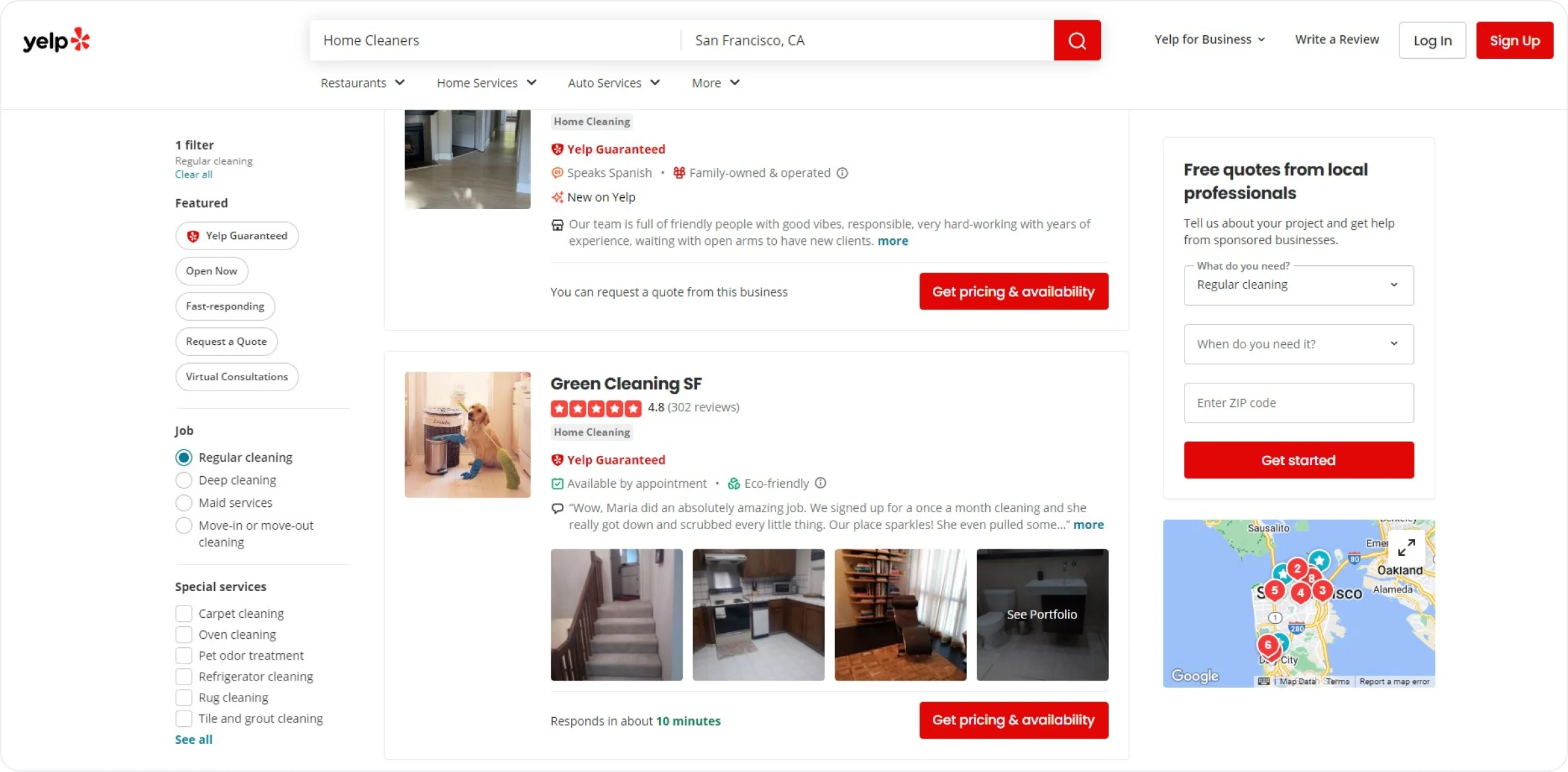Viewport: 1568px width, 772px height.
Task: Click map pin number 3
Action: pyautogui.click(x=1322, y=591)
